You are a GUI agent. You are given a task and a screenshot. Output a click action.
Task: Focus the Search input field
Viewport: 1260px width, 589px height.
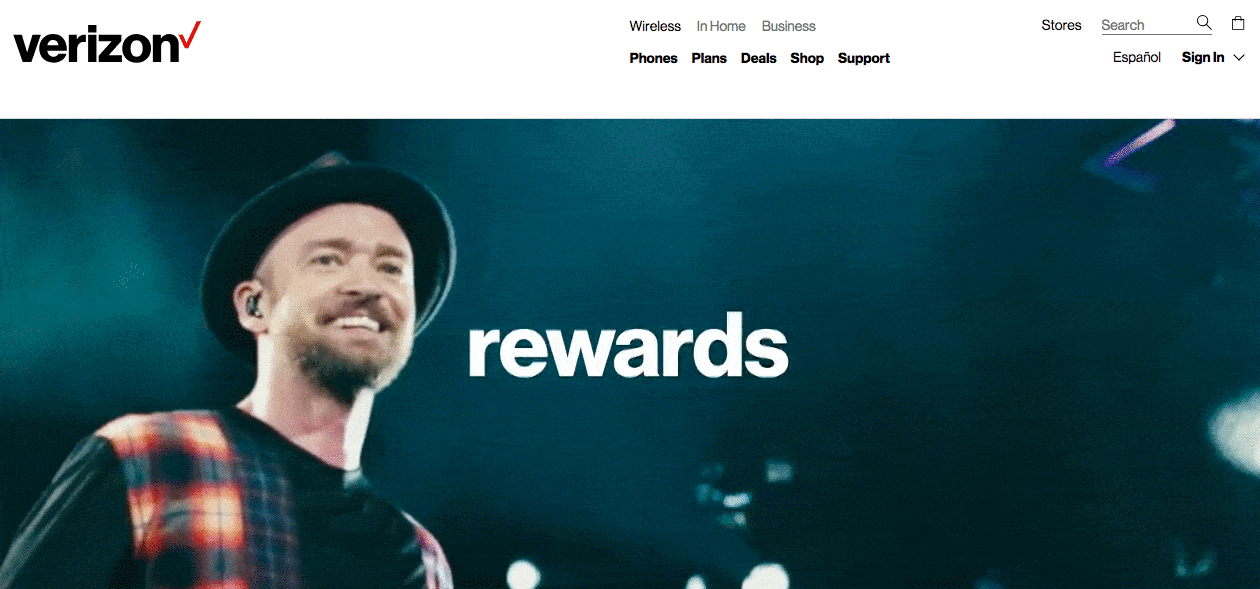pyautogui.click(x=1146, y=25)
